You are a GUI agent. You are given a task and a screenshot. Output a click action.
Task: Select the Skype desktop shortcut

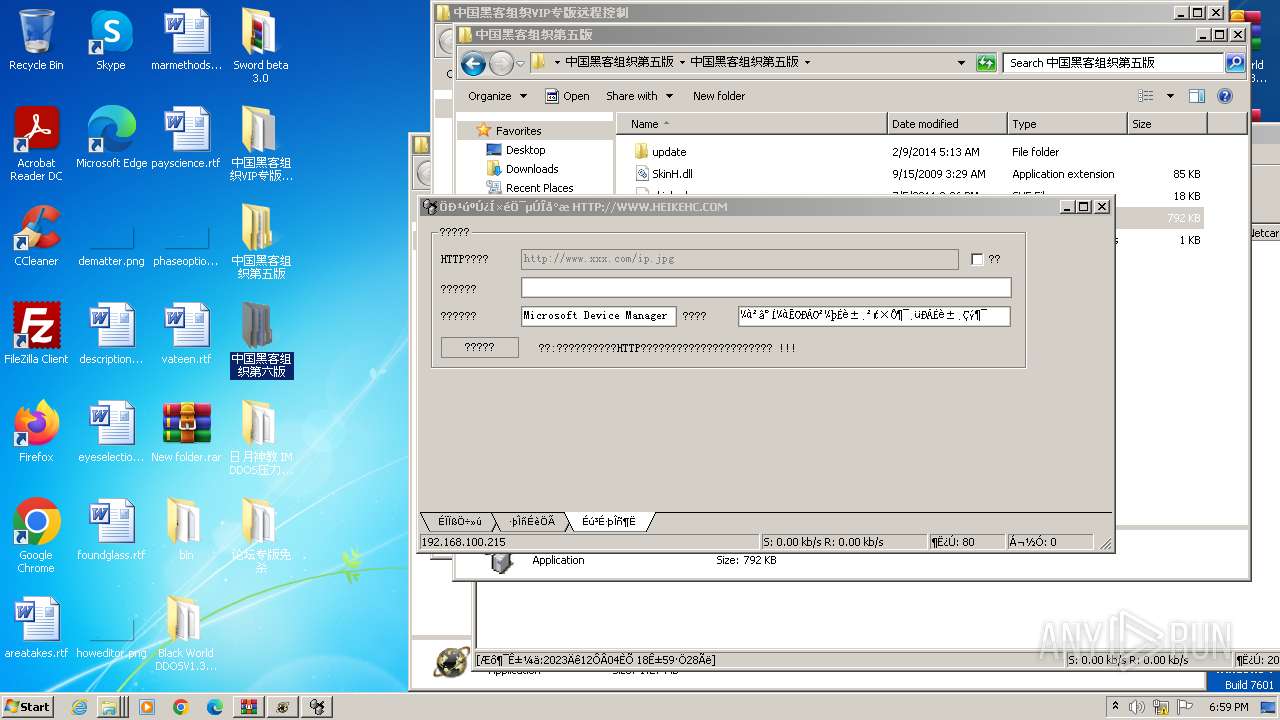click(x=111, y=41)
